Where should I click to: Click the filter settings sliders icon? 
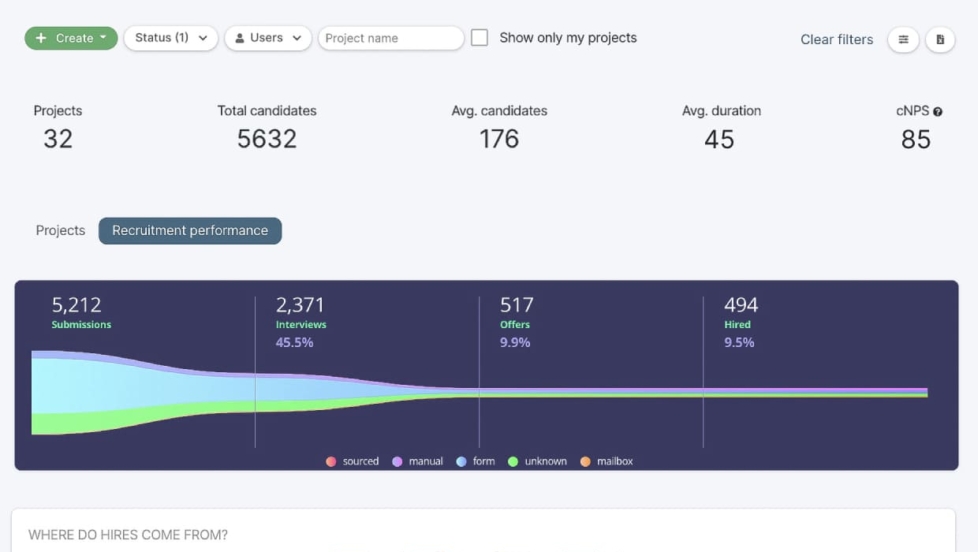point(903,40)
